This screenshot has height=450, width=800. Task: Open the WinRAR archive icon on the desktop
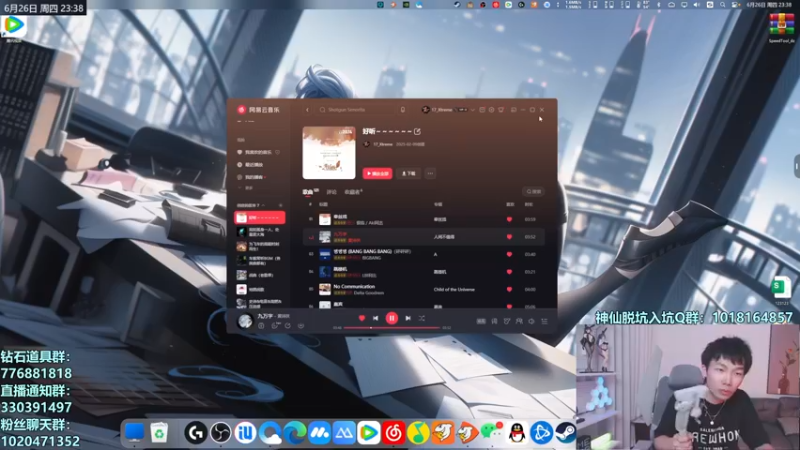[781, 25]
